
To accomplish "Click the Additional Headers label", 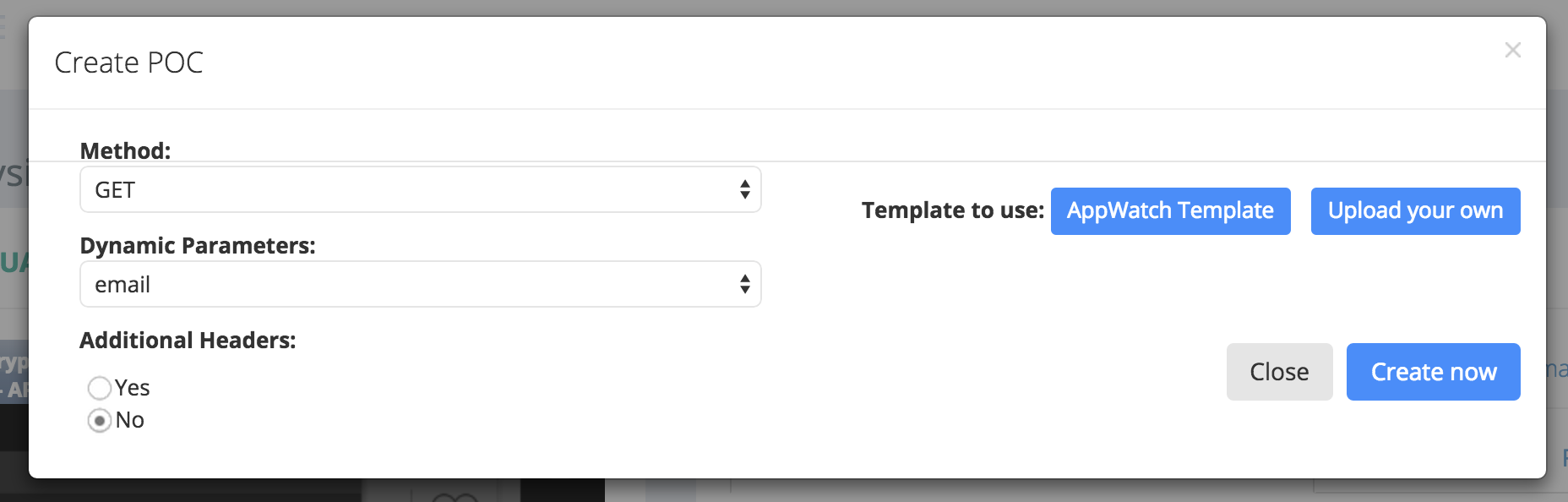I will tap(188, 341).
